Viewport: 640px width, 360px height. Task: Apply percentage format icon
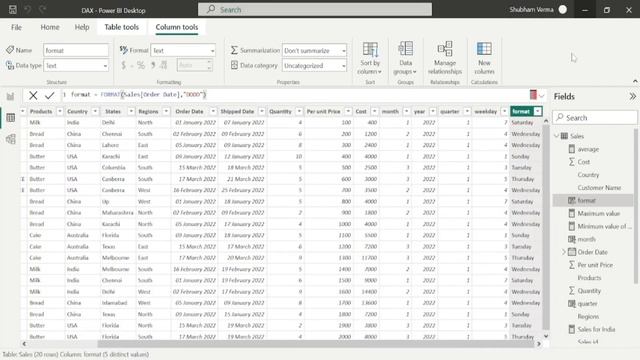(x=141, y=65)
